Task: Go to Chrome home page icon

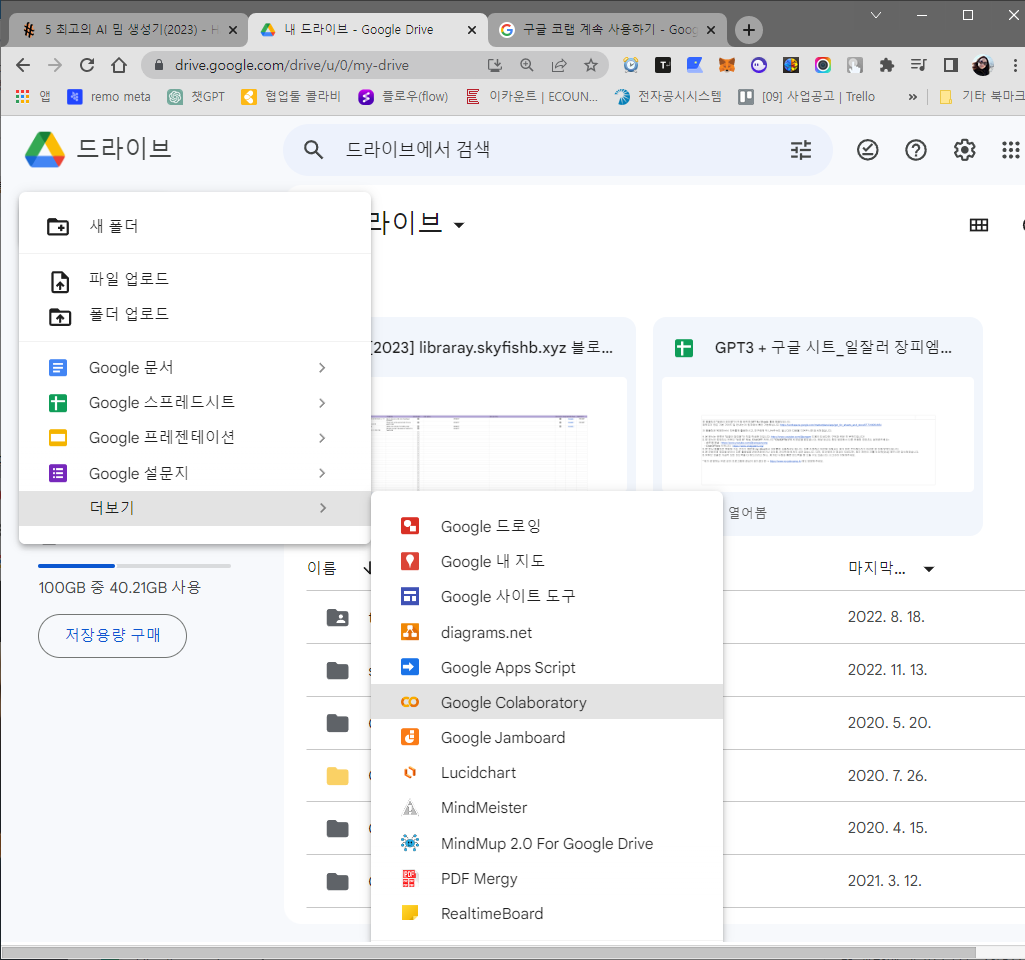Action: click(x=119, y=65)
